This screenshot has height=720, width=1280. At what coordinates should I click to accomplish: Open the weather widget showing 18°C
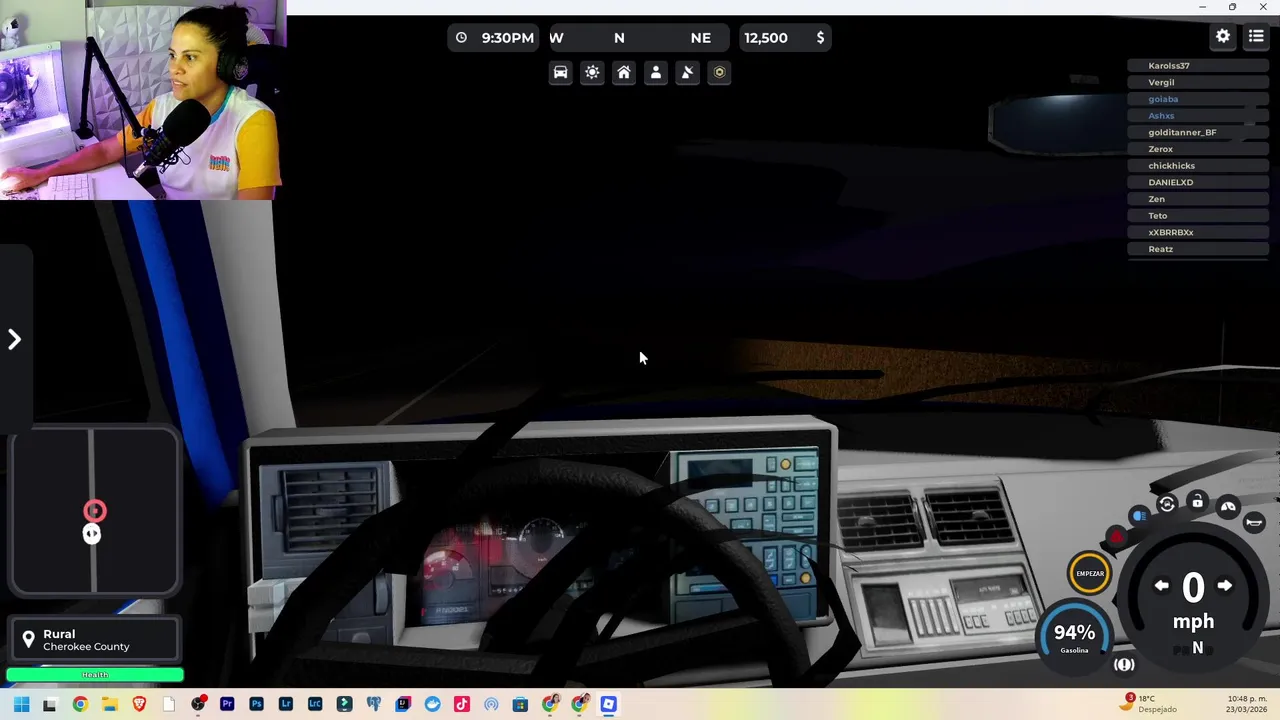pyautogui.click(x=1150, y=704)
